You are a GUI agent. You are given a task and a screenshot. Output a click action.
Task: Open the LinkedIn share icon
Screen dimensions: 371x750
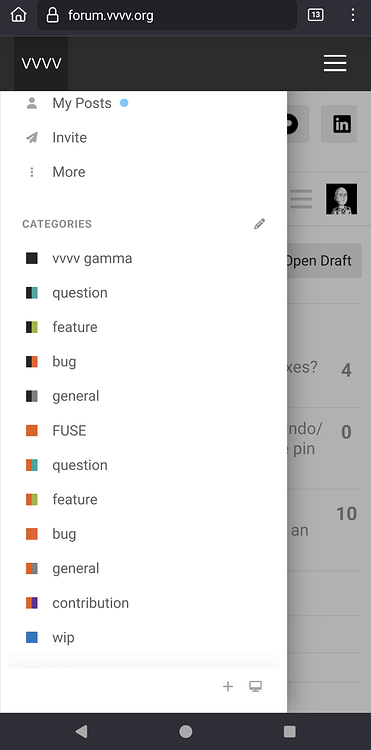[341, 124]
